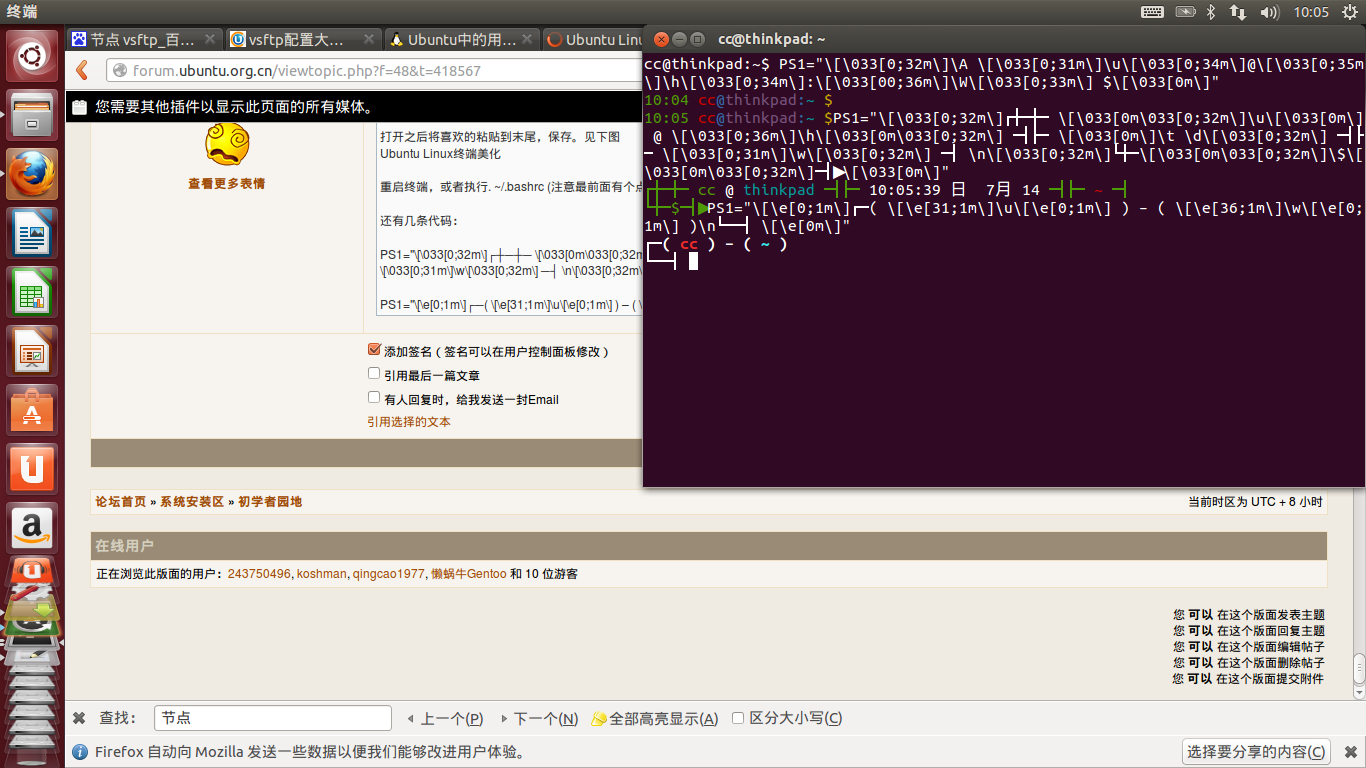Screen dimensions: 1366x768
Task: Open Ubuntu Software Center launcher icon
Action: [x=32, y=411]
